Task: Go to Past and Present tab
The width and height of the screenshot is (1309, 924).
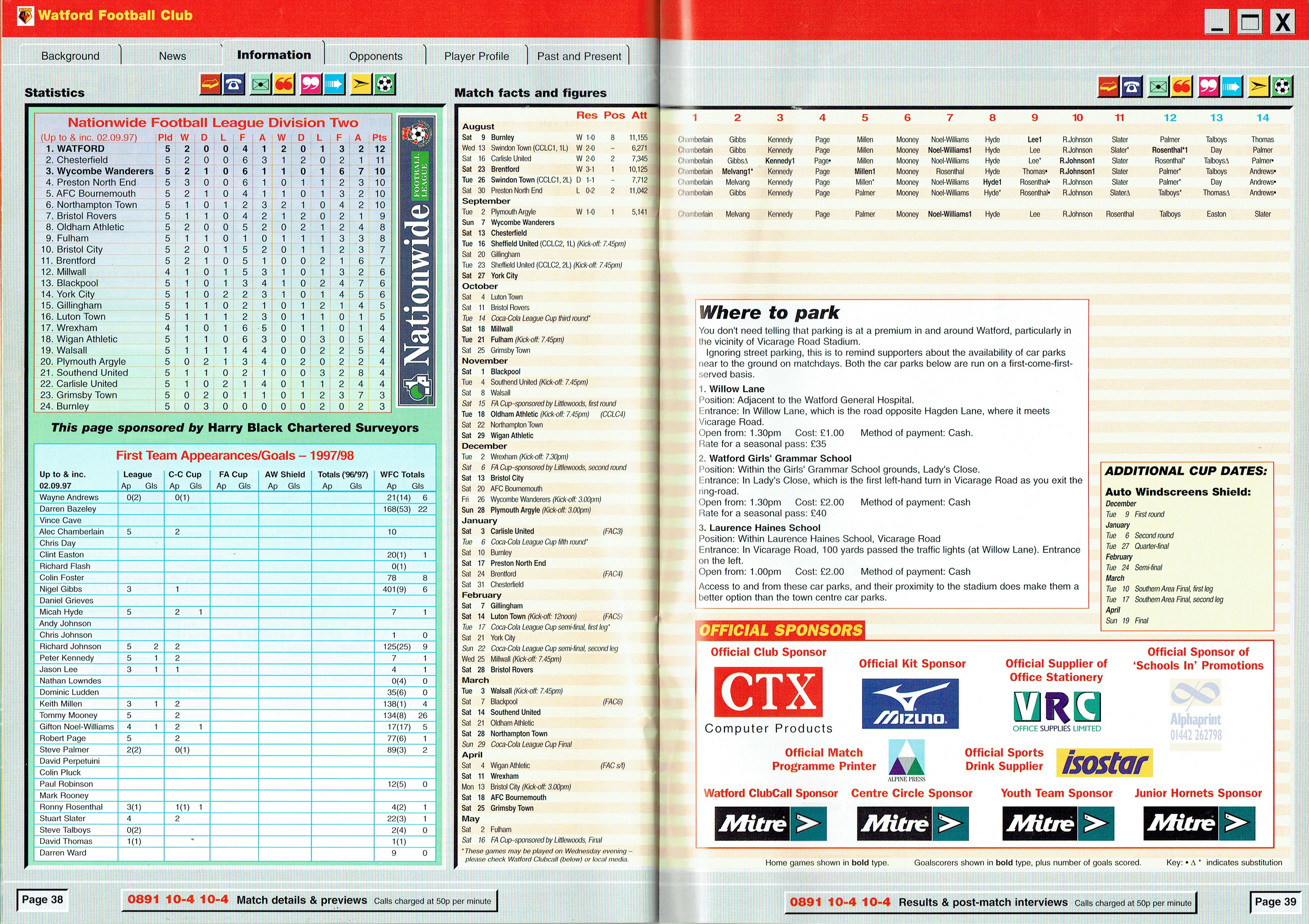Action: pyautogui.click(x=579, y=56)
